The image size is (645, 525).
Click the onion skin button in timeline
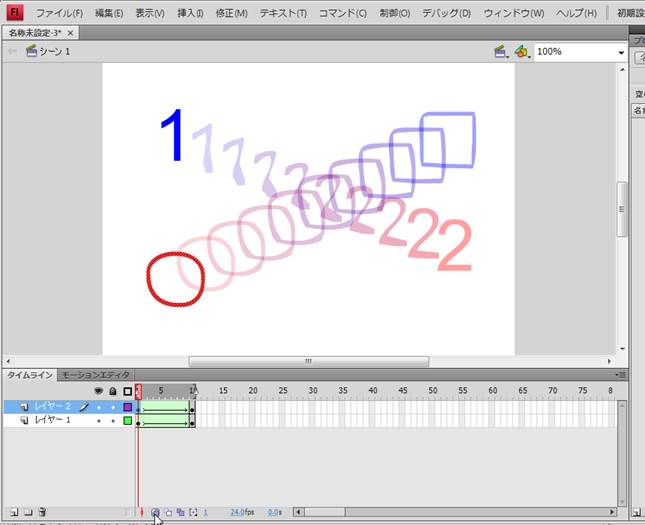(155, 512)
